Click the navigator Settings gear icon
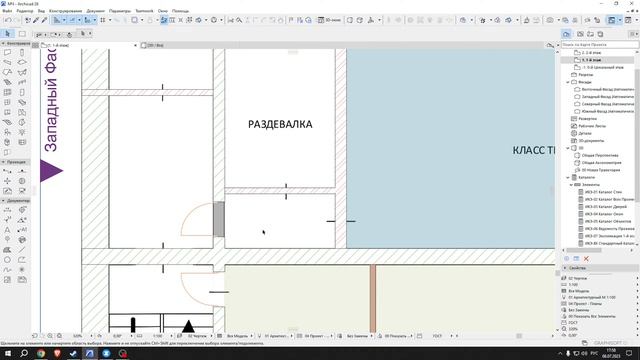Viewport: 640px width, 360px height. pyautogui.click(x=567, y=258)
